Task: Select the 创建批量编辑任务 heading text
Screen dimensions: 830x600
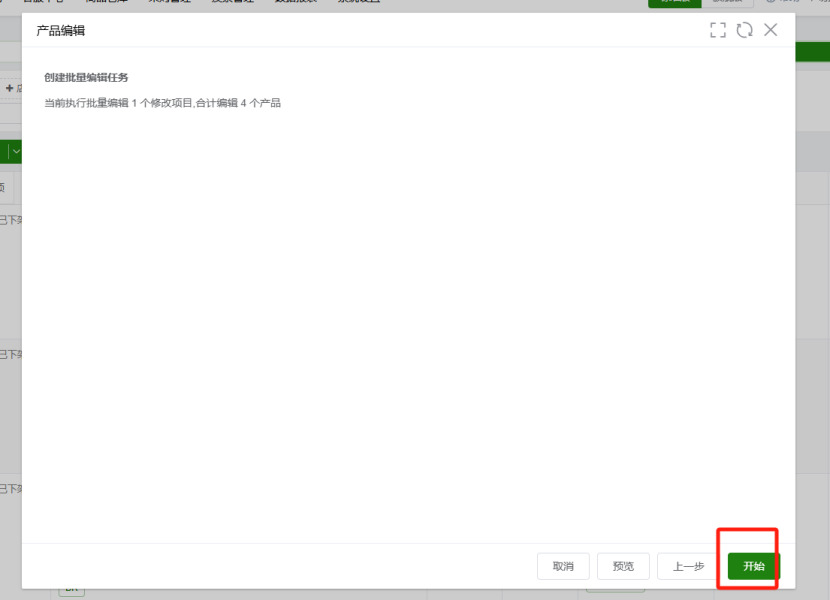Action: point(86,77)
